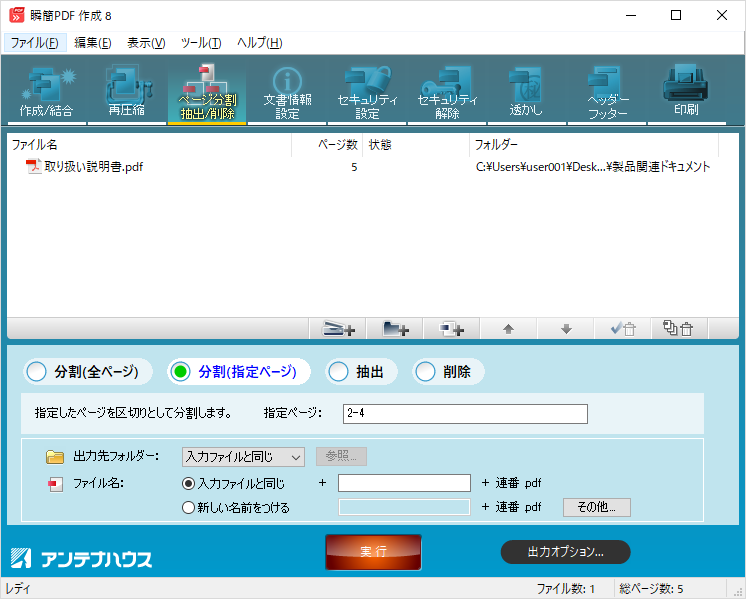Minimize the 瞬簡PDF window
Screen dimensions: 746x599
tap(631, 15)
